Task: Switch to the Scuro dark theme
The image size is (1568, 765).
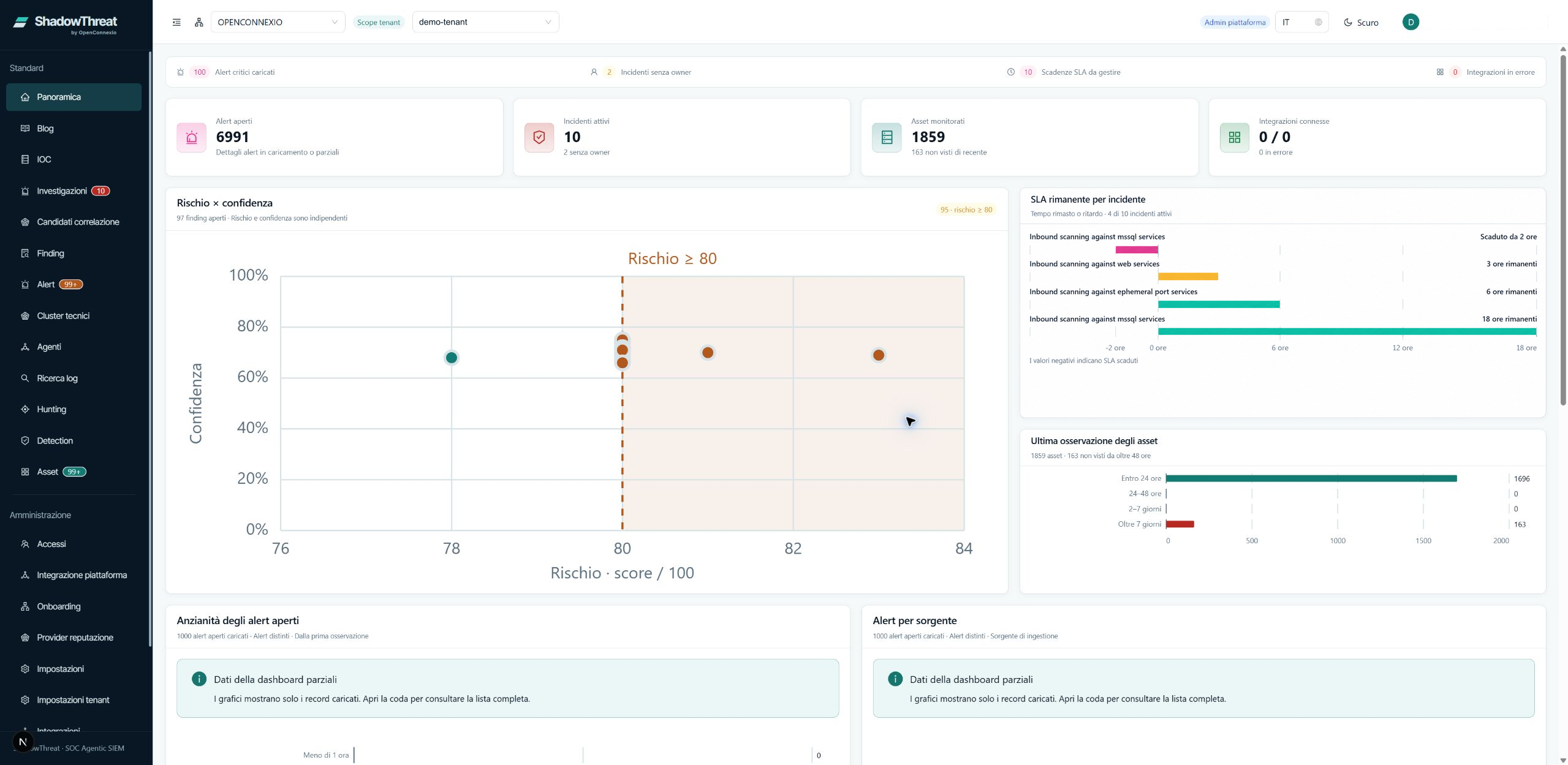Action: (x=1360, y=22)
